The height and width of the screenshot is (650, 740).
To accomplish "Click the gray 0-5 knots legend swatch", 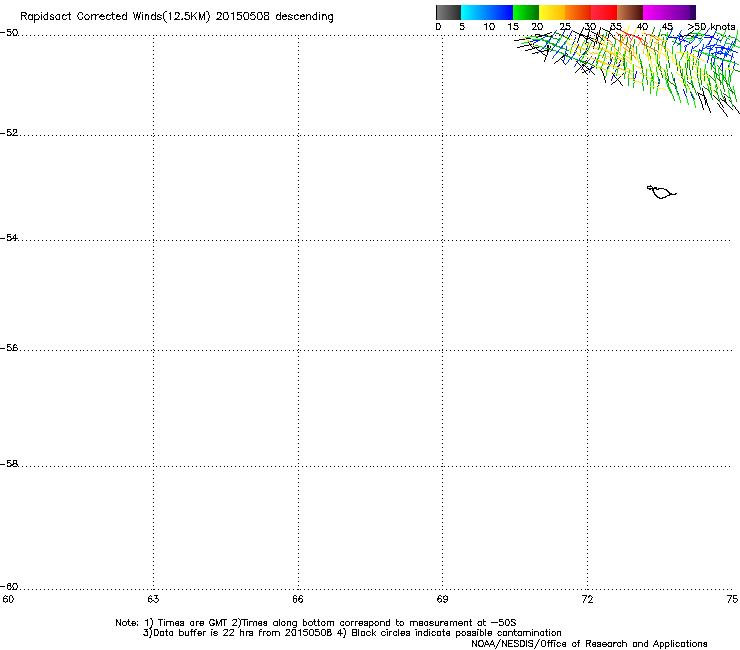I will click(448, 12).
